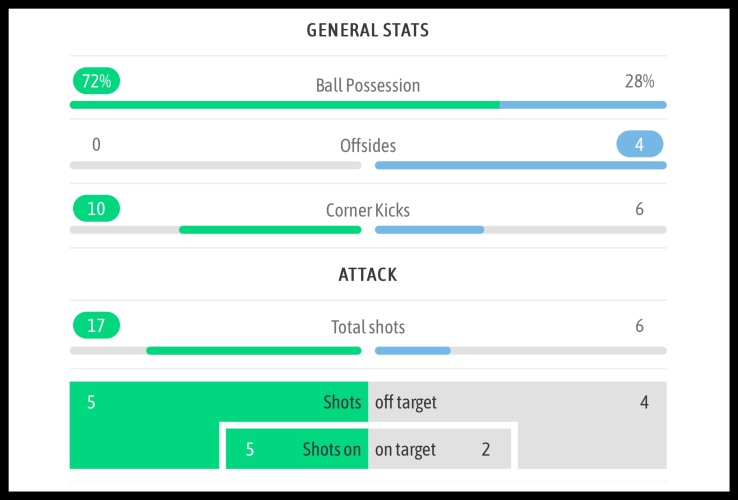Click the blue corner kicks bar
738x500 pixels.
tap(429, 230)
